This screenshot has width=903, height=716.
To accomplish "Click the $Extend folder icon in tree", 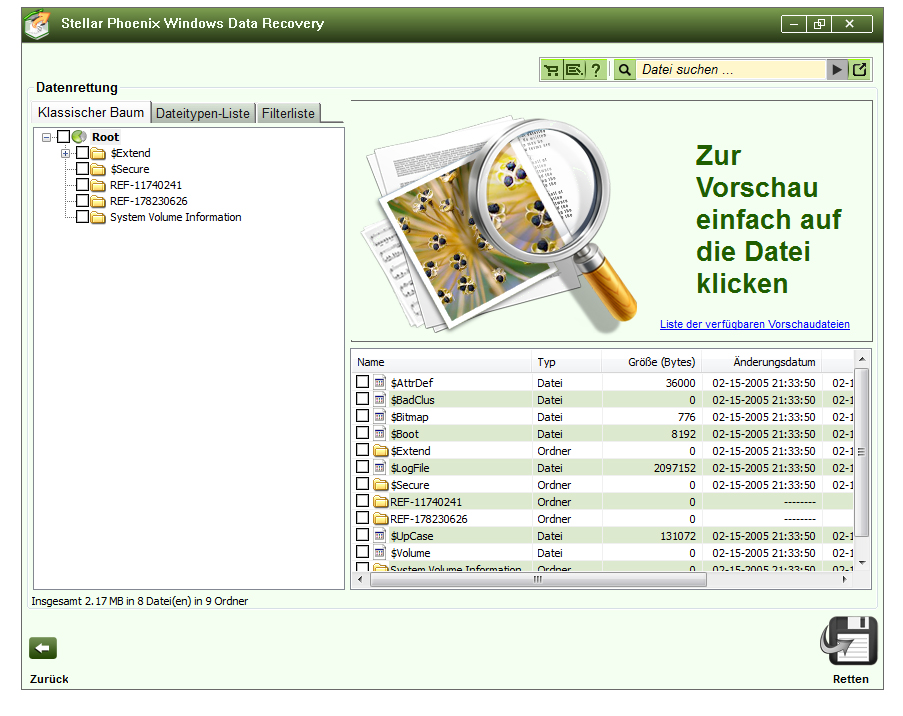I will (x=98, y=153).
